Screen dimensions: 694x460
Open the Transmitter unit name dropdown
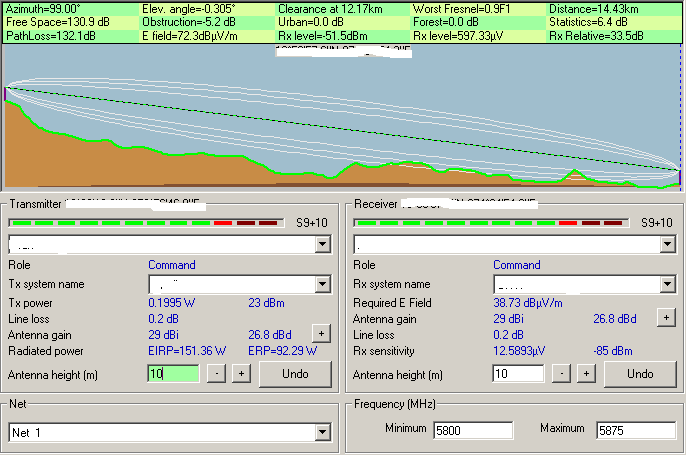[x=321, y=243]
